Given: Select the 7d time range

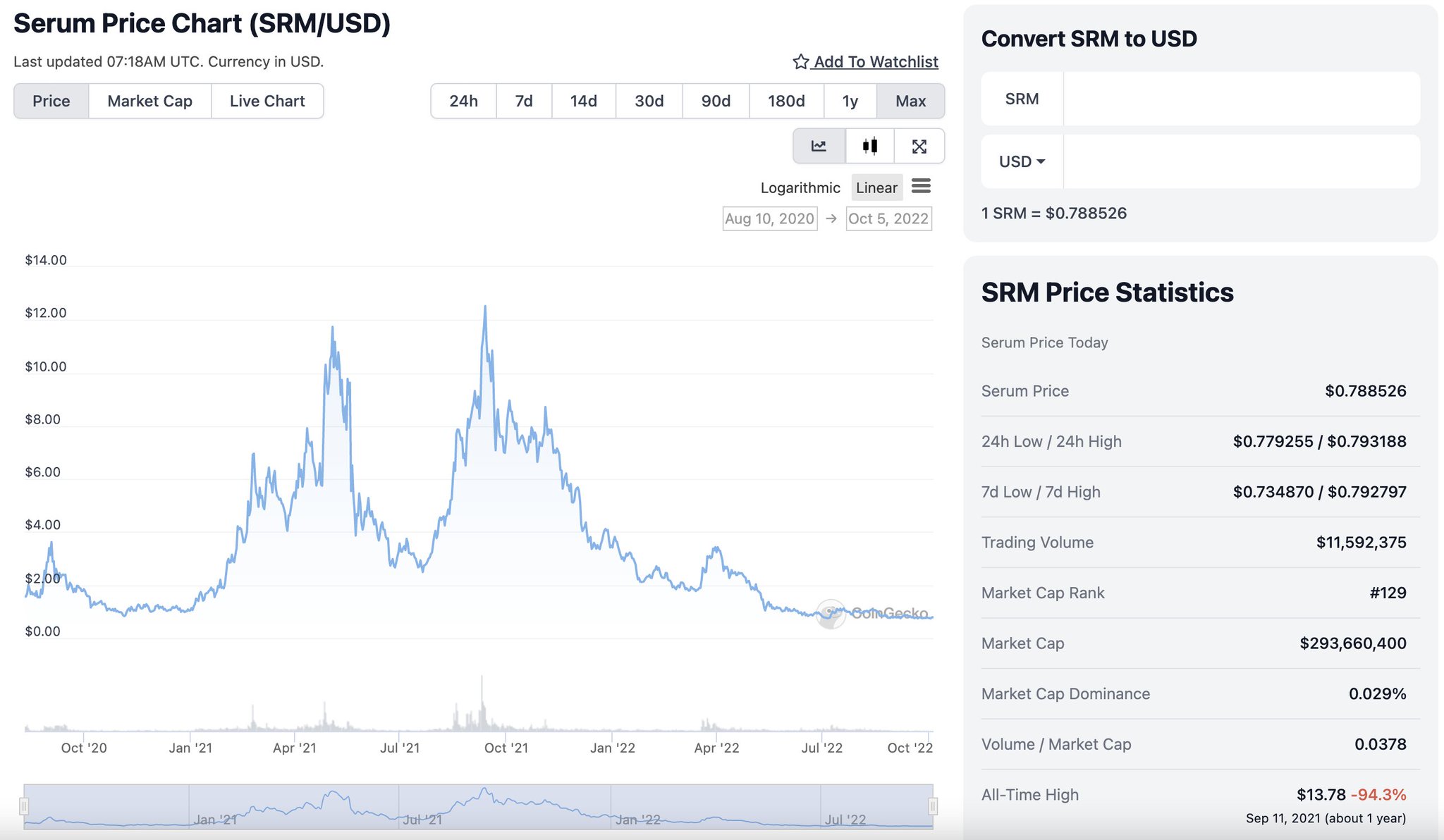Looking at the screenshot, I should pyautogui.click(x=524, y=101).
